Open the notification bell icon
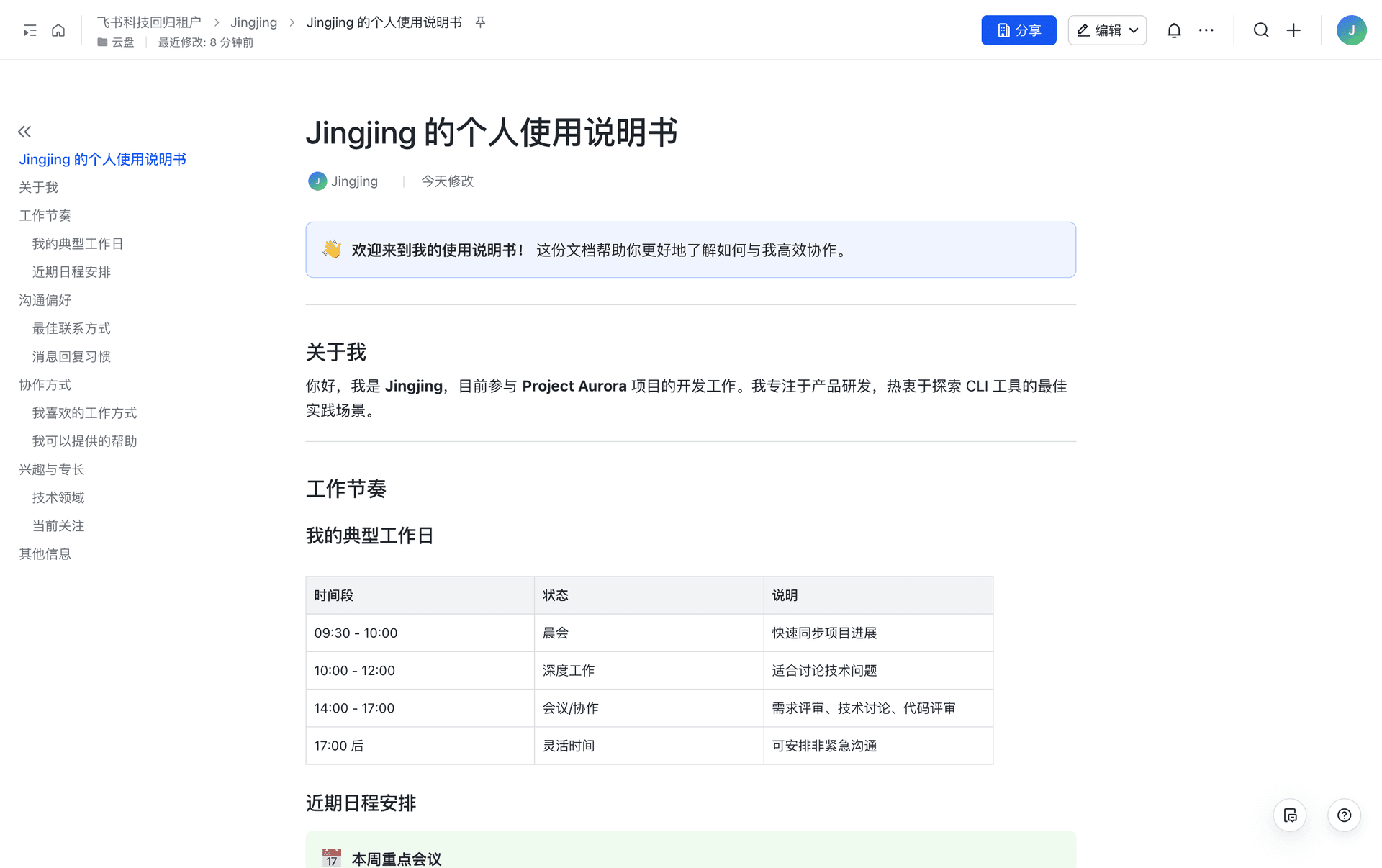This screenshot has width=1382, height=868. pos(1174,30)
